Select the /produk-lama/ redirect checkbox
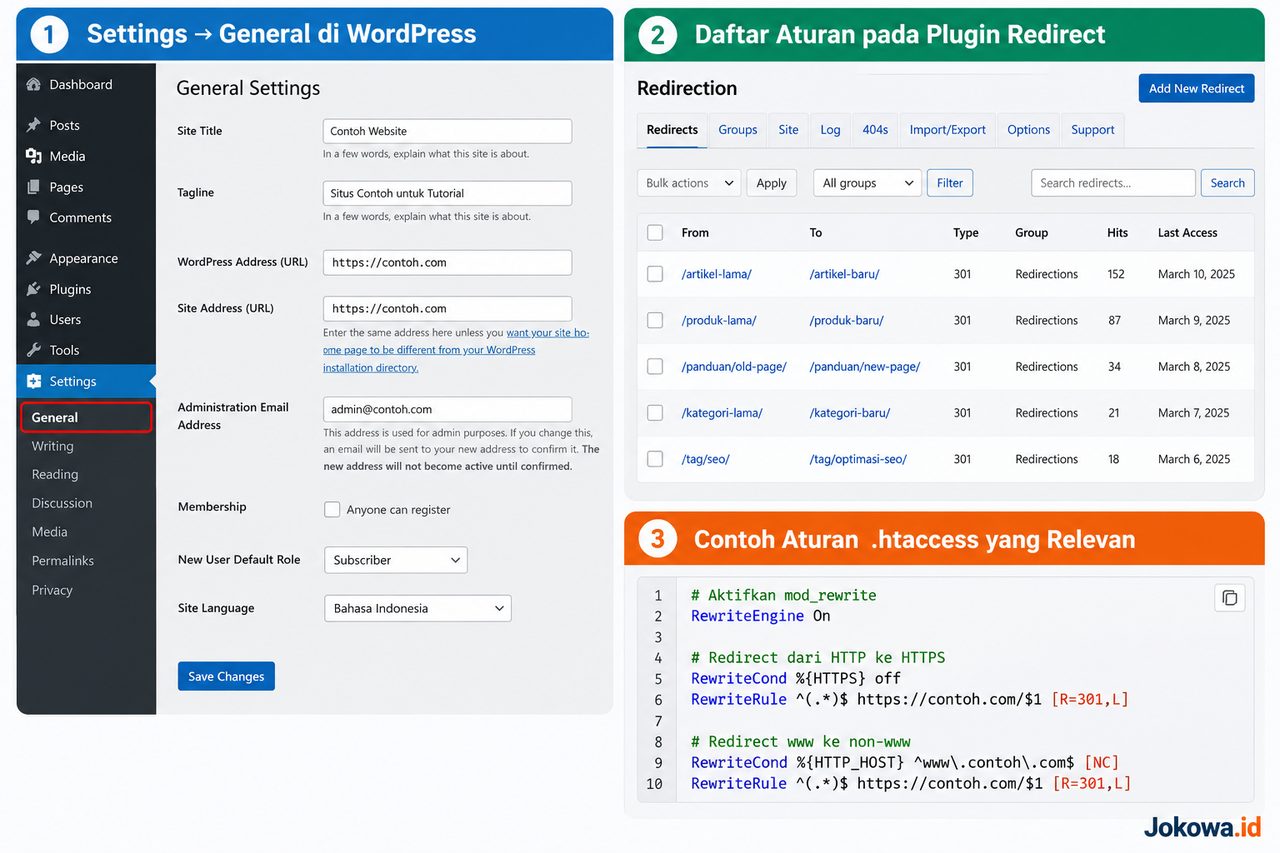This screenshot has height=853, width=1280. point(655,320)
